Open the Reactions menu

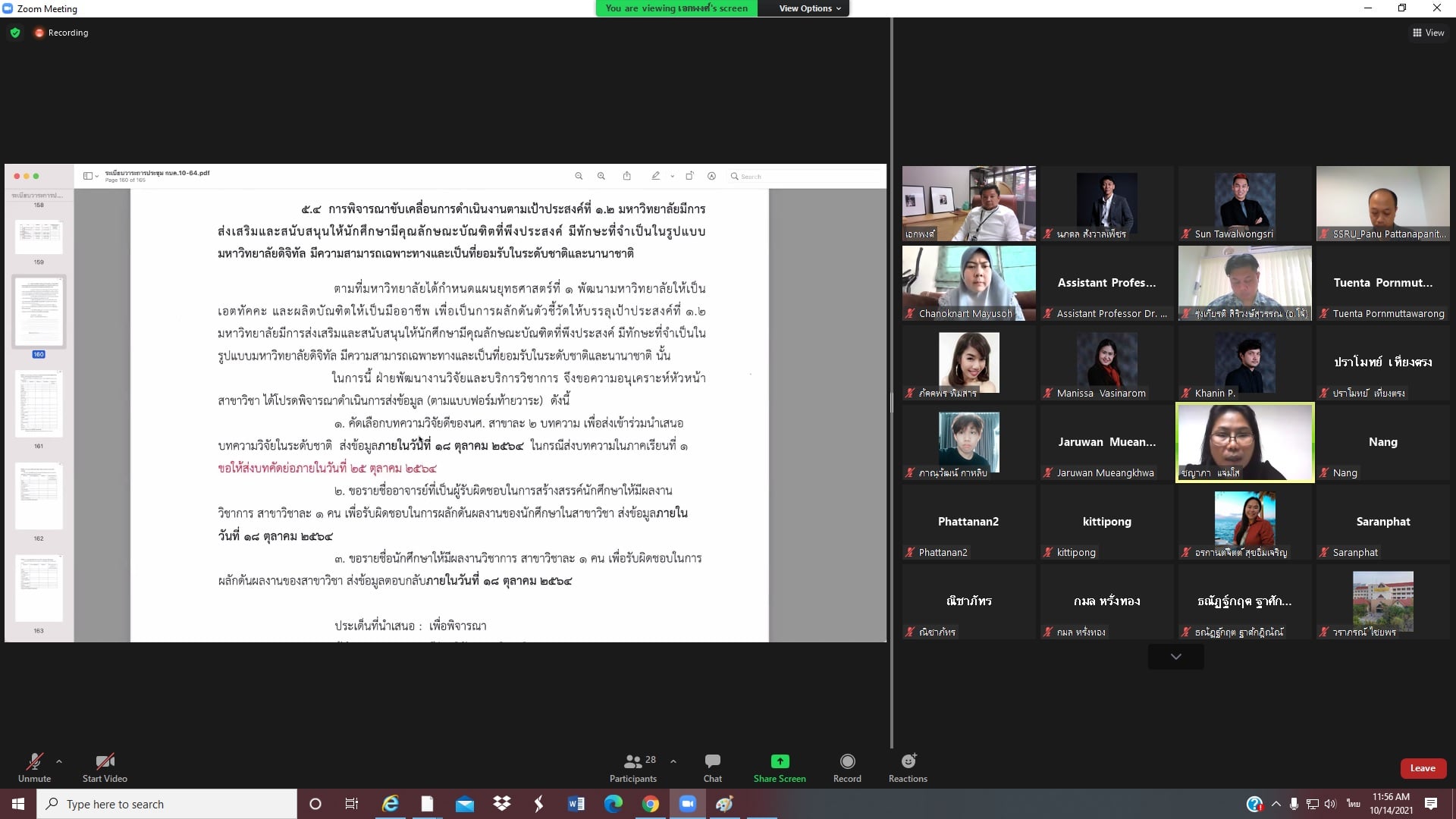[x=908, y=767]
